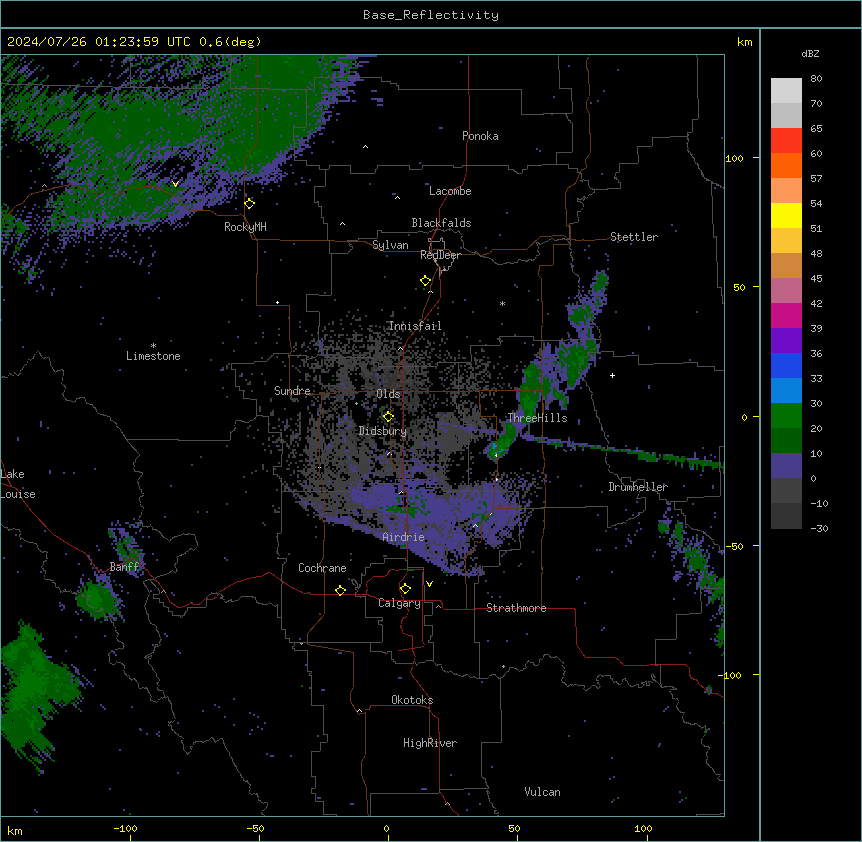This screenshot has width=862, height=842.
Task: Click the -50 tick on the right axis
Action: point(734,546)
